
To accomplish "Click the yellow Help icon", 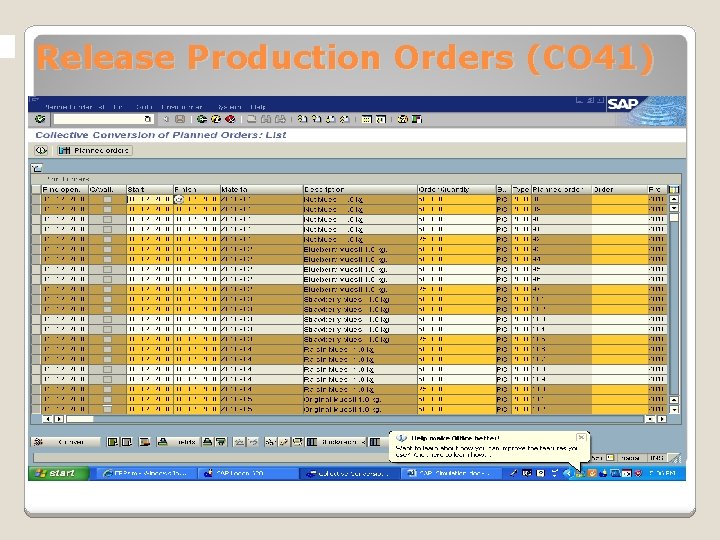I will [x=402, y=119].
